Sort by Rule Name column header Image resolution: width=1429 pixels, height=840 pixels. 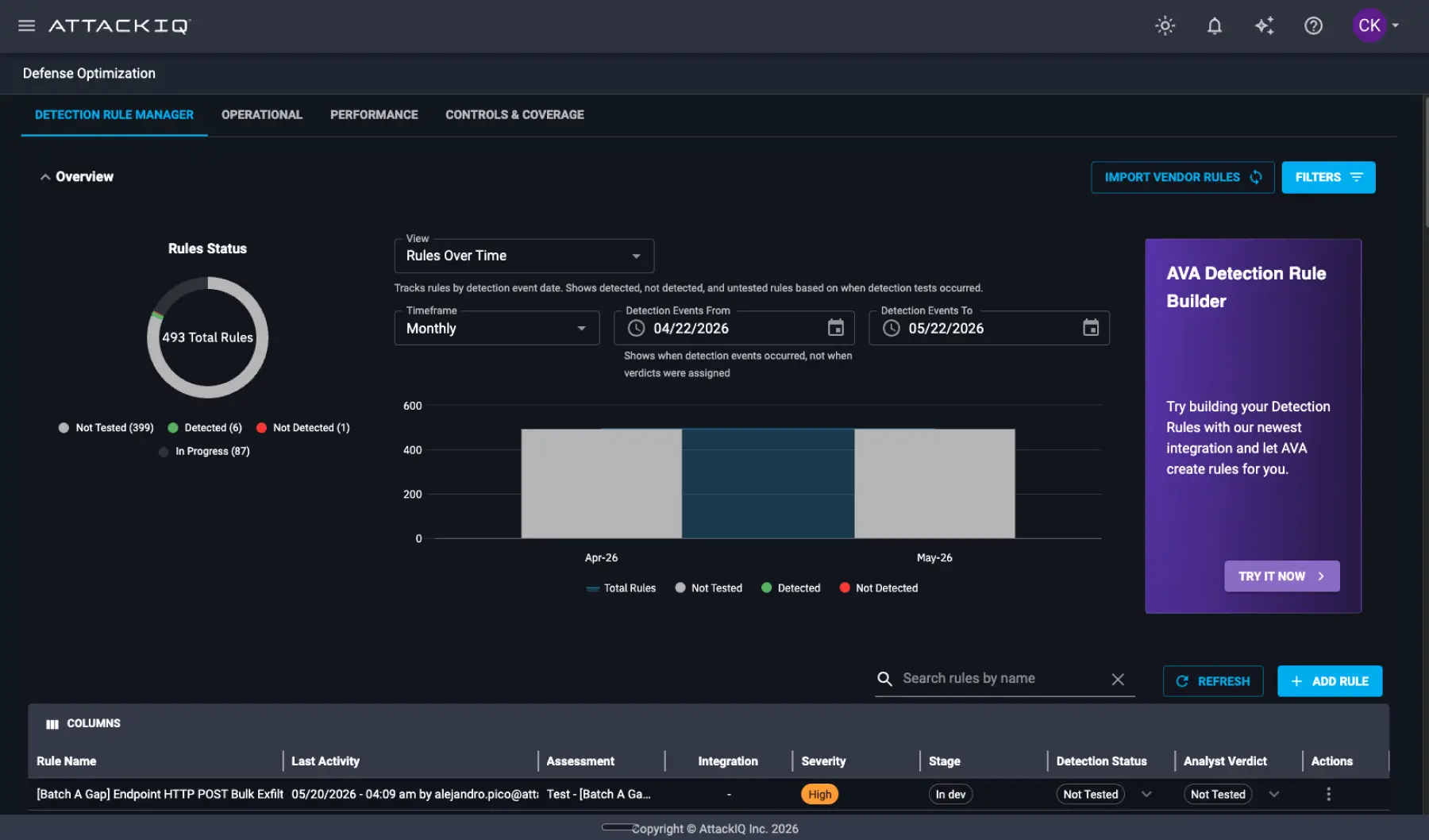67,761
